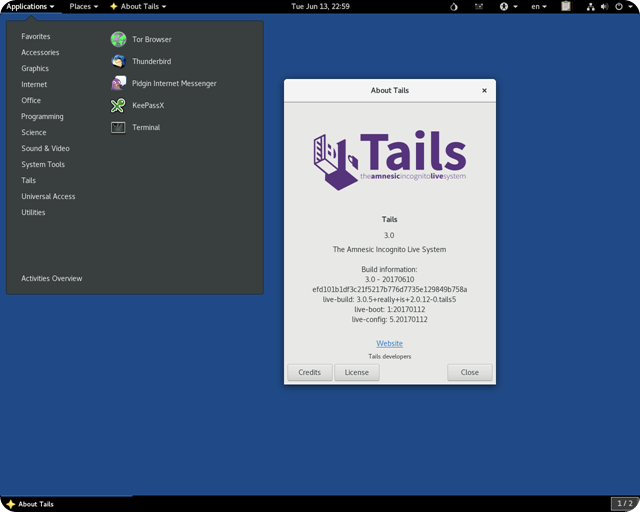Click the '3.0 - 20170610' build text

pyautogui.click(x=389, y=279)
